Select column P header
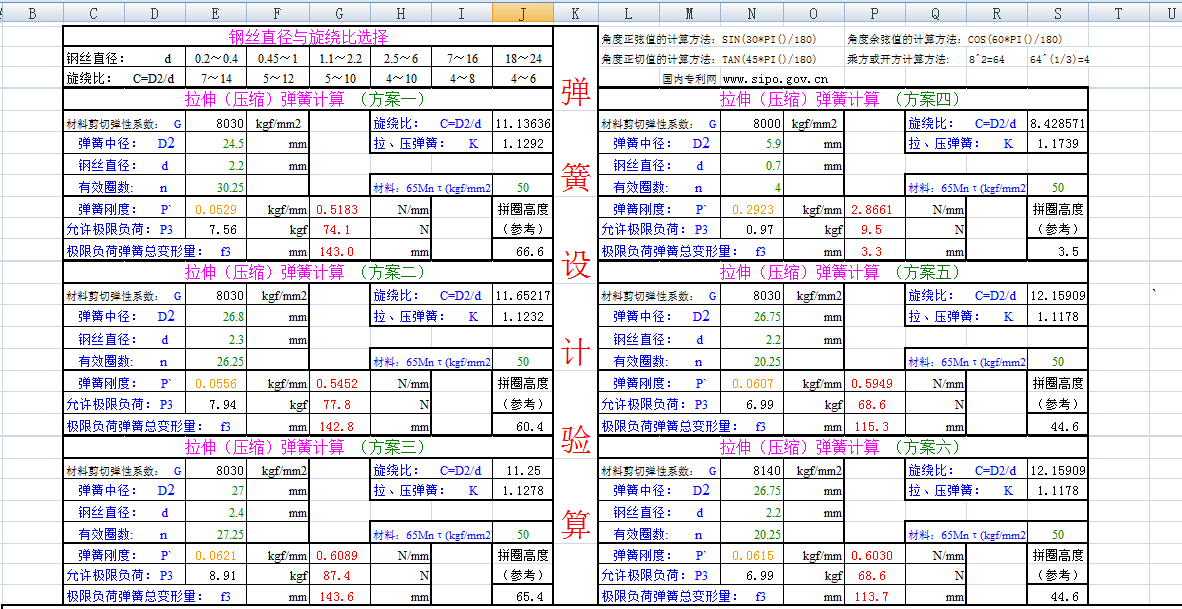Viewport: 1182px width, 609px height. (x=874, y=14)
